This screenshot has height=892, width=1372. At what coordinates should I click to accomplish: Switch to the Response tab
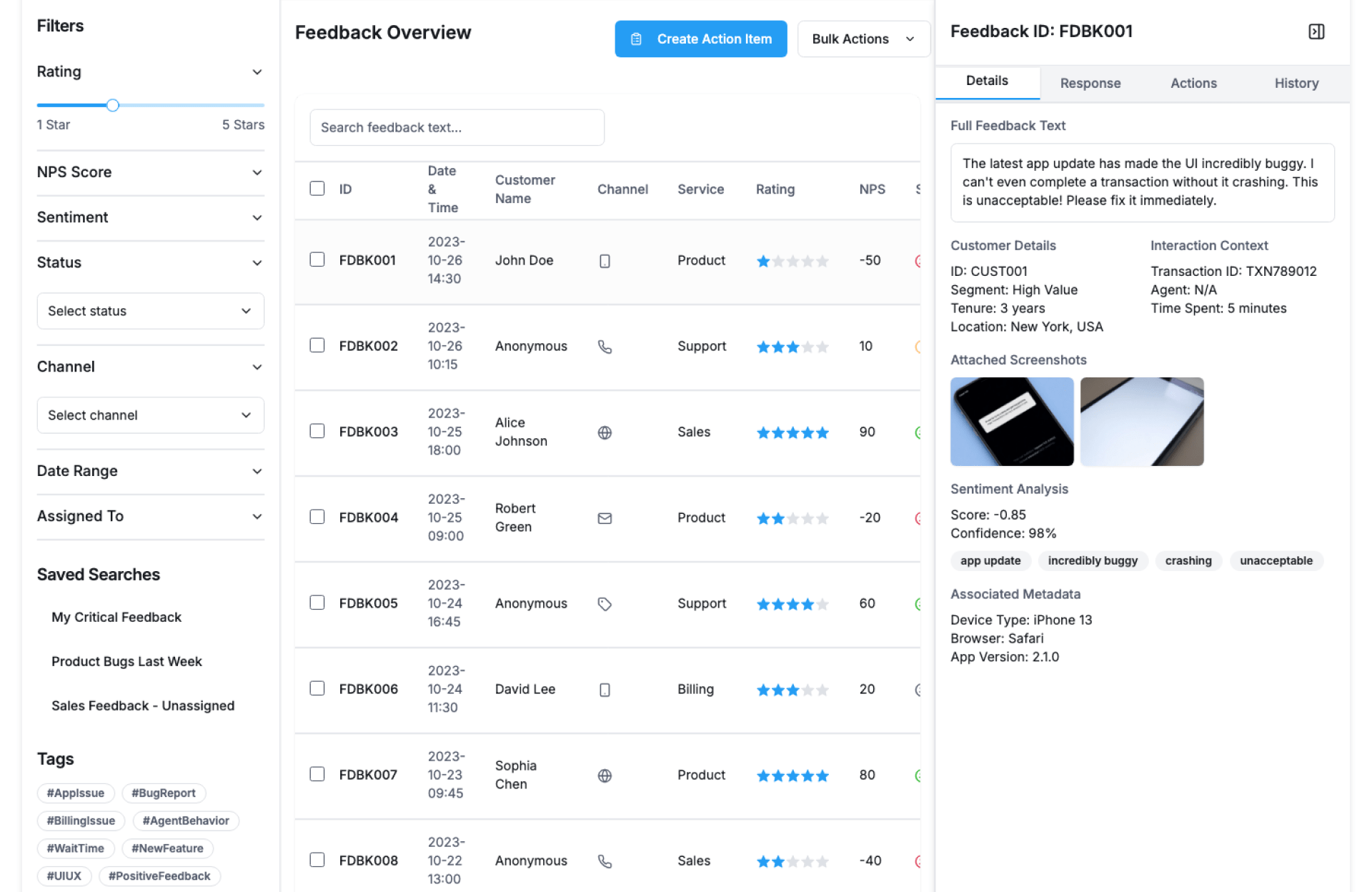(x=1090, y=84)
